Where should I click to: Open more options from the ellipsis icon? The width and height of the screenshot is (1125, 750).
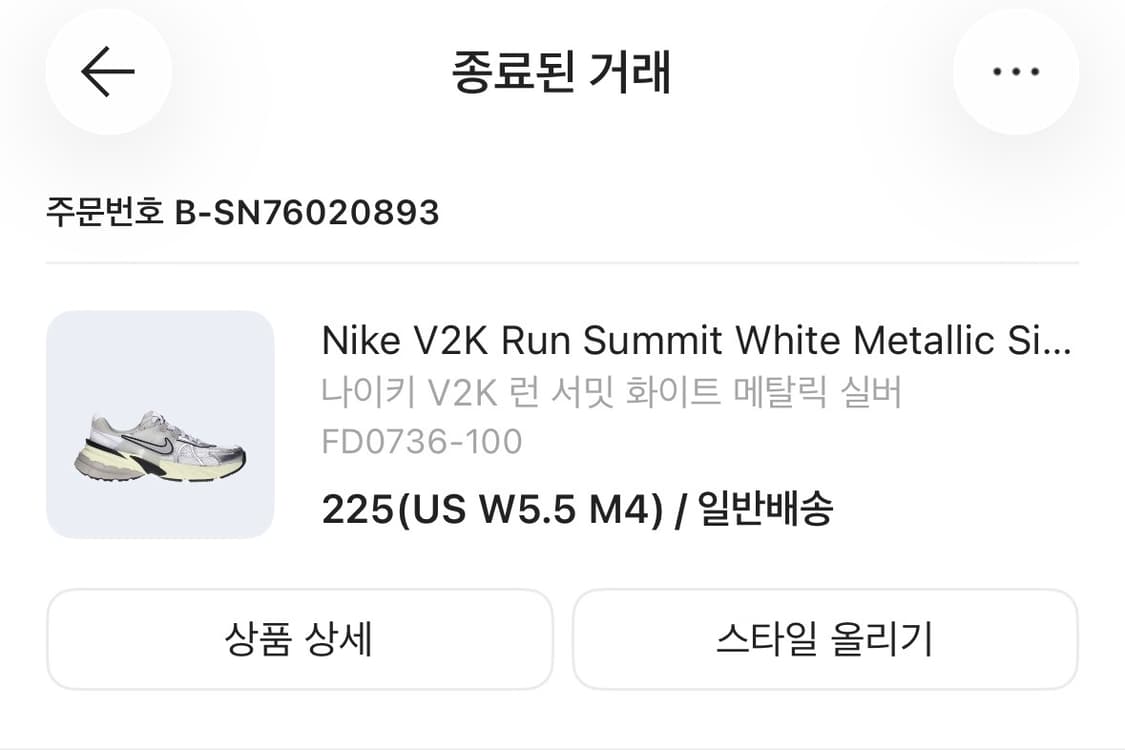tap(1015, 71)
